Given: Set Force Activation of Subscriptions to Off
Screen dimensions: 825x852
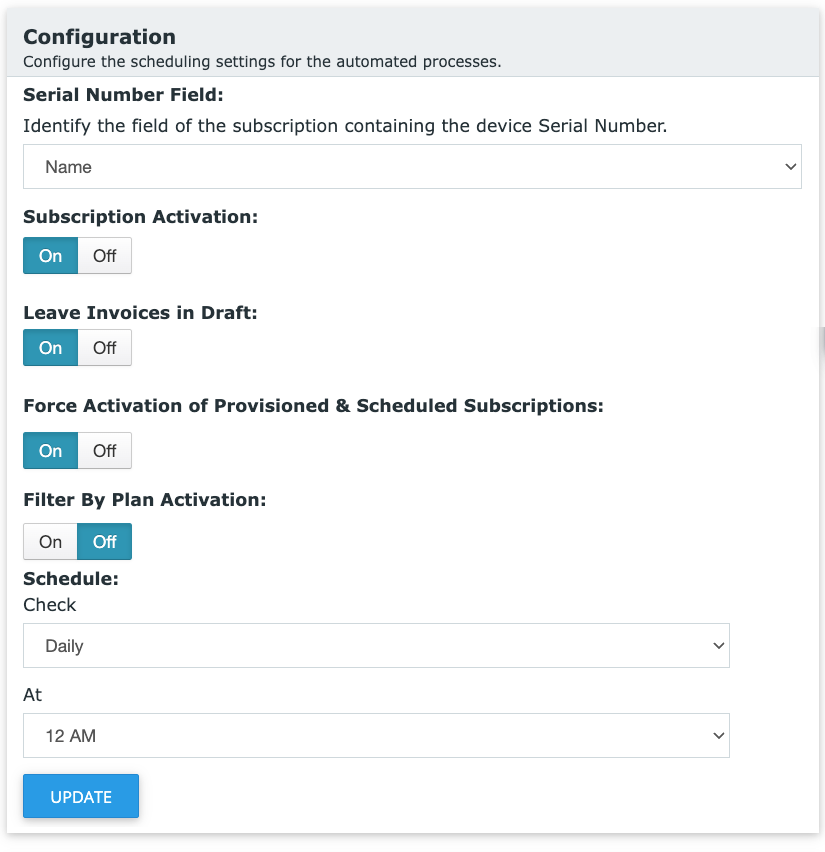Looking at the screenshot, I should coord(105,450).
